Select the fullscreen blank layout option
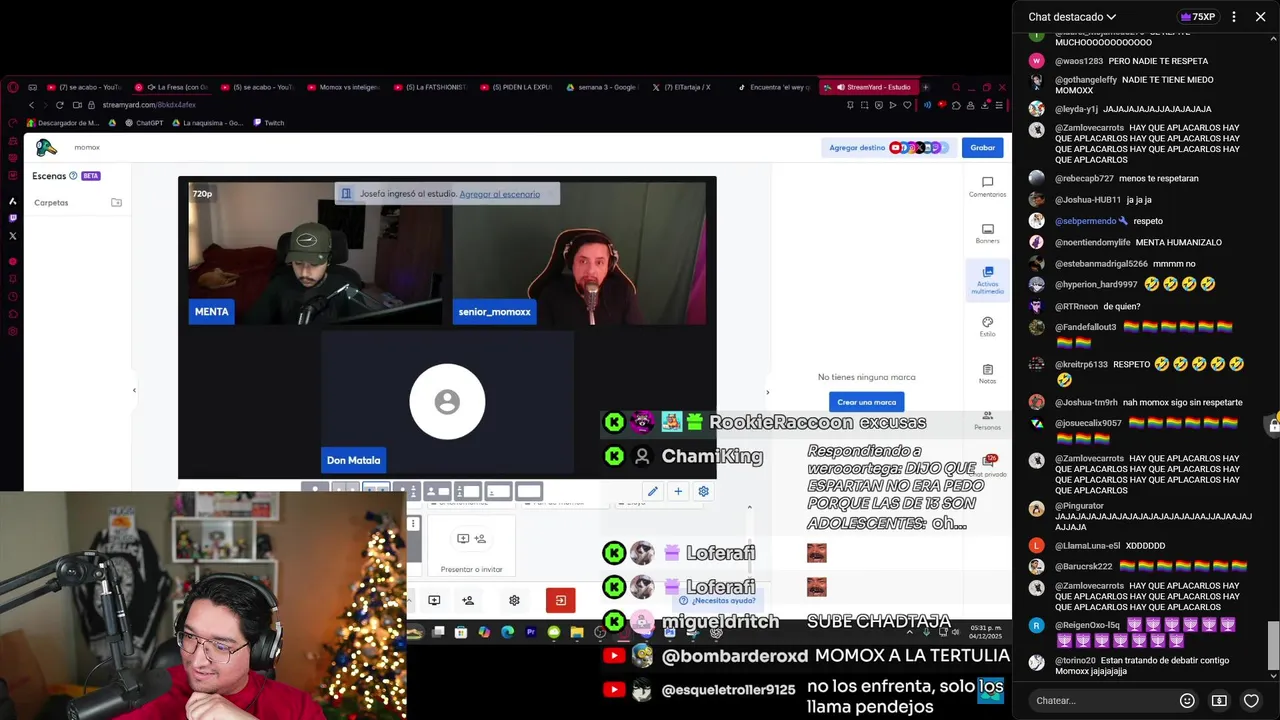Screen dimensions: 1280x720 pyautogui.click(x=529, y=491)
